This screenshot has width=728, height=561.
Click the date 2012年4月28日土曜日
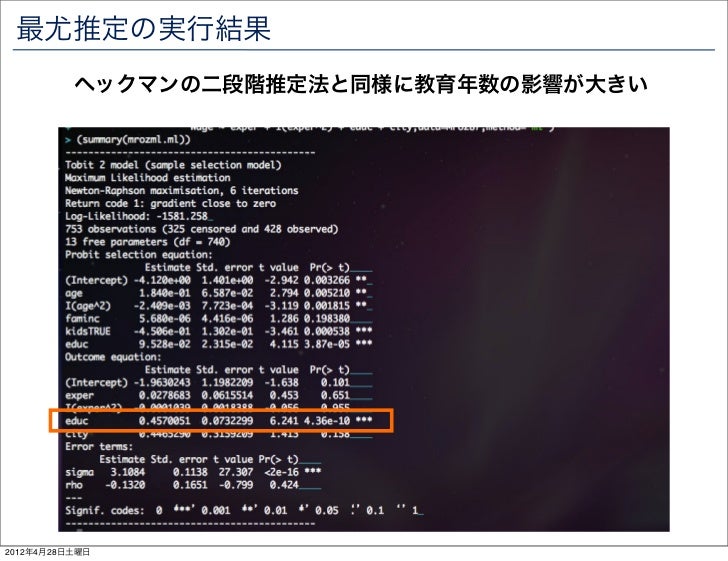click(47, 552)
